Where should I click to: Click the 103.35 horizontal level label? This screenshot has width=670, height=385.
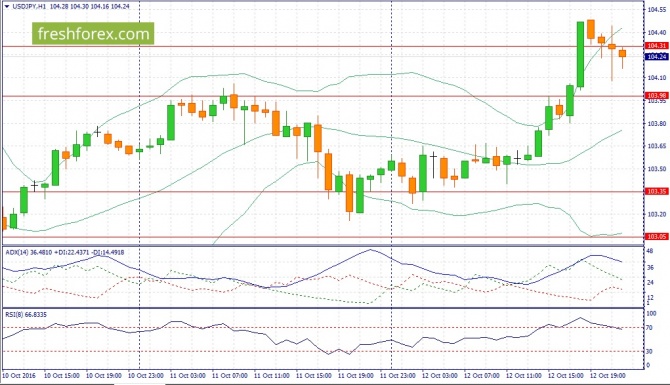656,191
